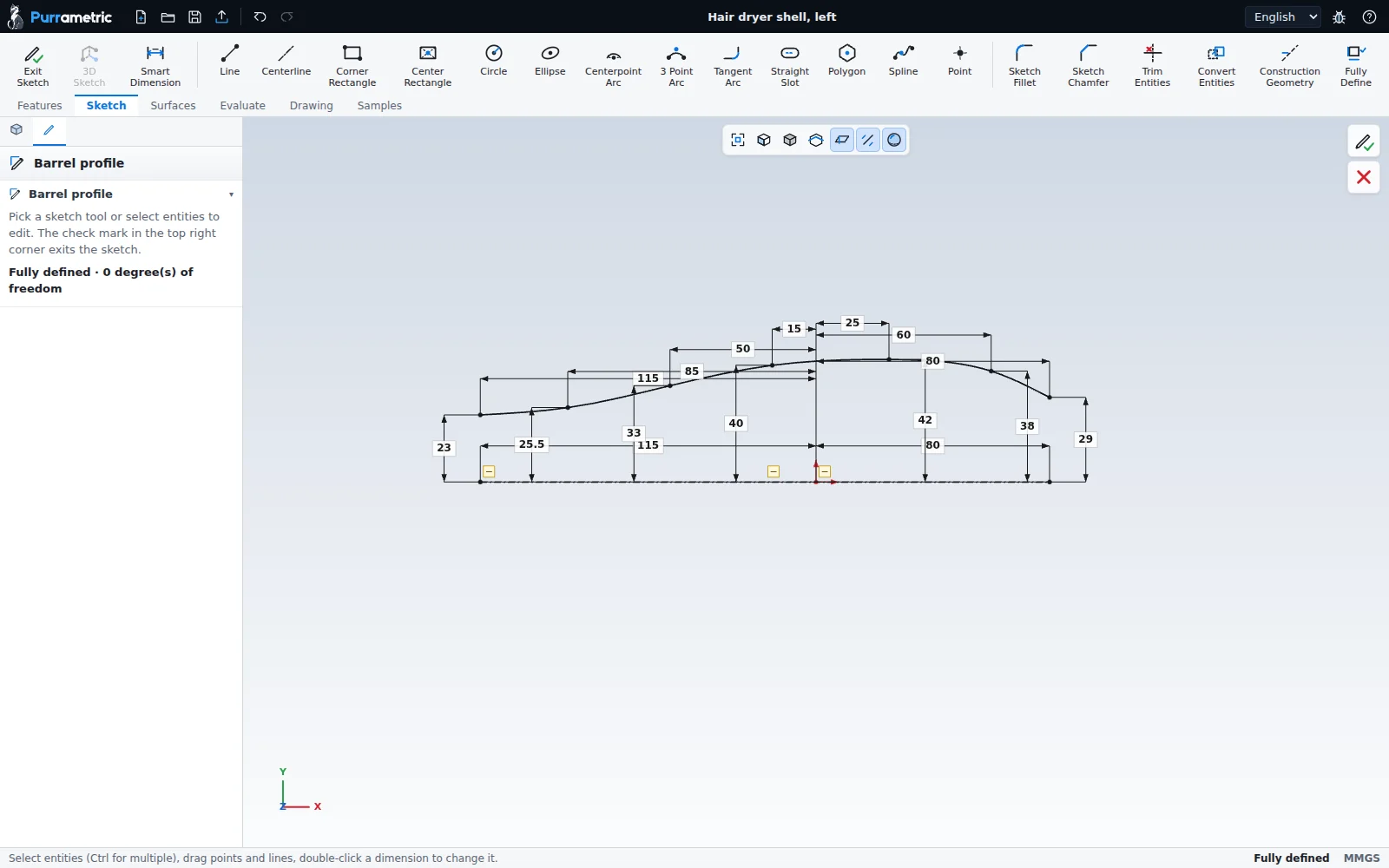1389x868 pixels.
Task: Go to the Drawing tab
Action: 312,106
